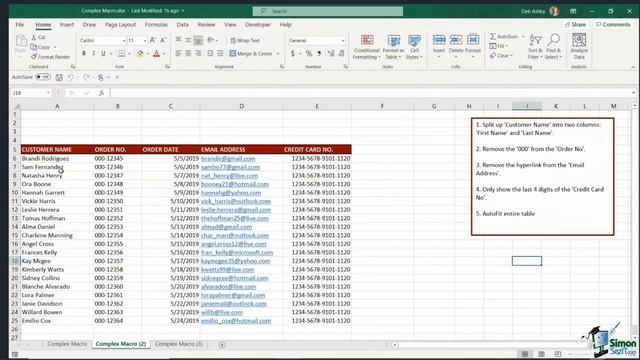Viewport: 640px width, 360px height.
Task: Click the Save icon in quick access
Action: coord(59,77)
